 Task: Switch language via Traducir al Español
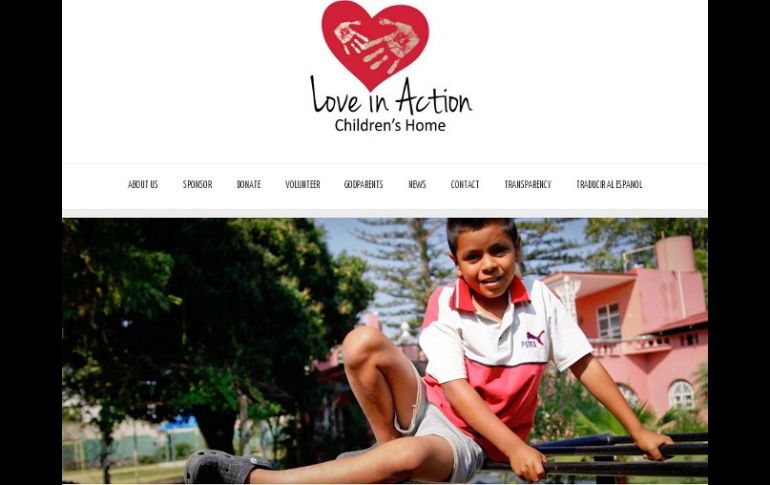click(609, 185)
